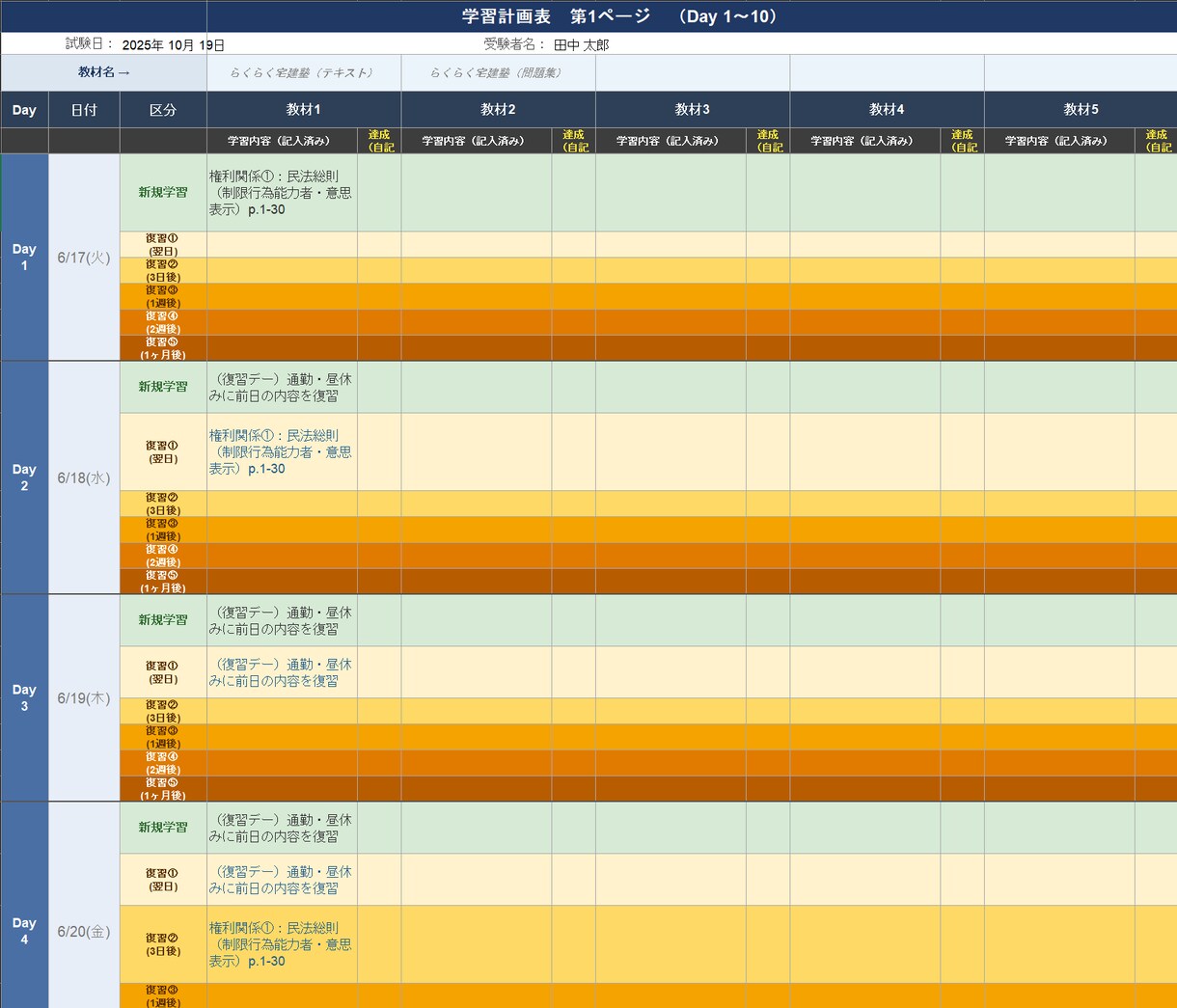Click 学習内容（記入済み） subheader under 教材3
Image resolution: width=1177 pixels, height=1008 pixels.
[671, 141]
